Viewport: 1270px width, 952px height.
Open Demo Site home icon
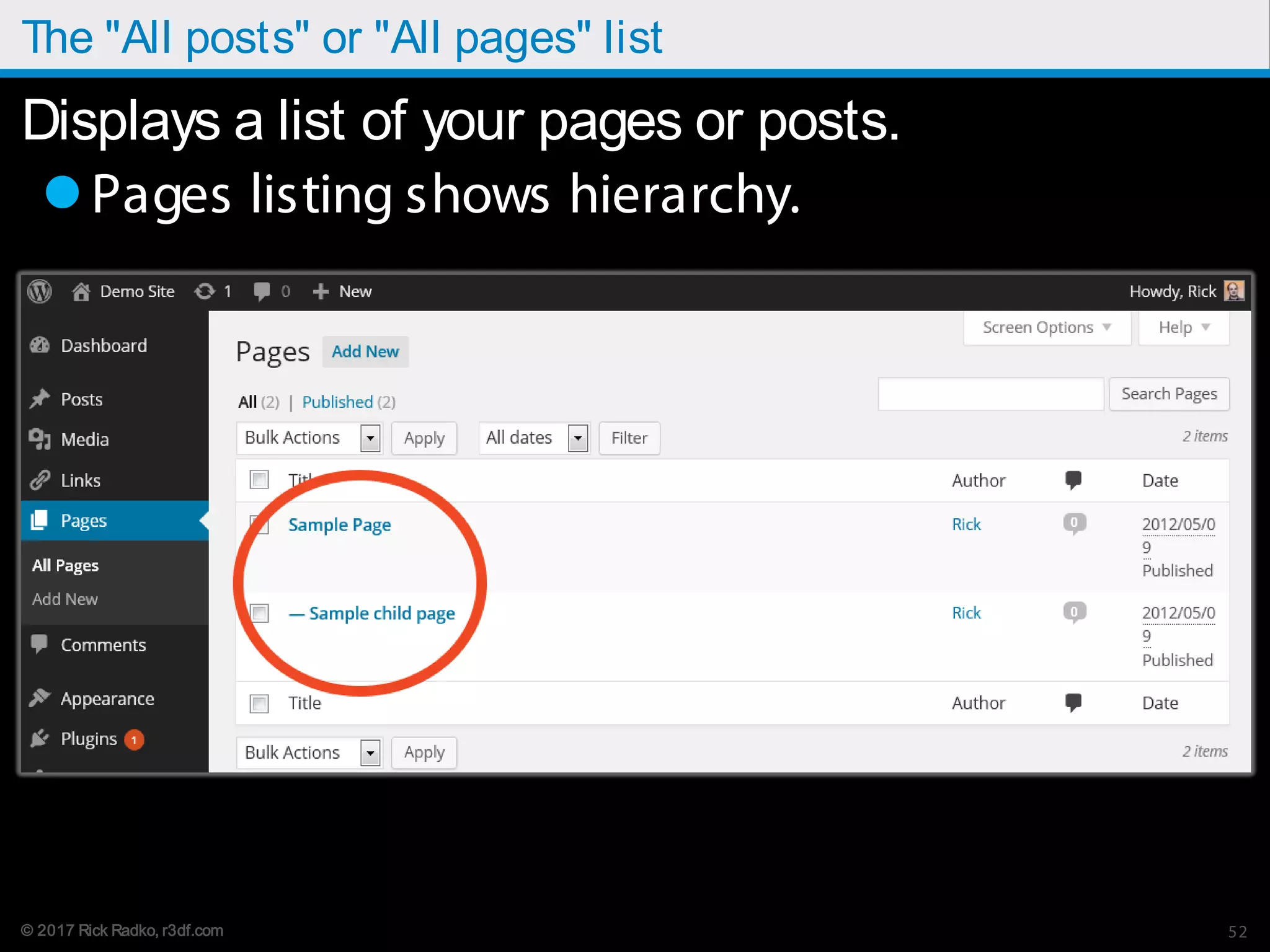coord(81,291)
